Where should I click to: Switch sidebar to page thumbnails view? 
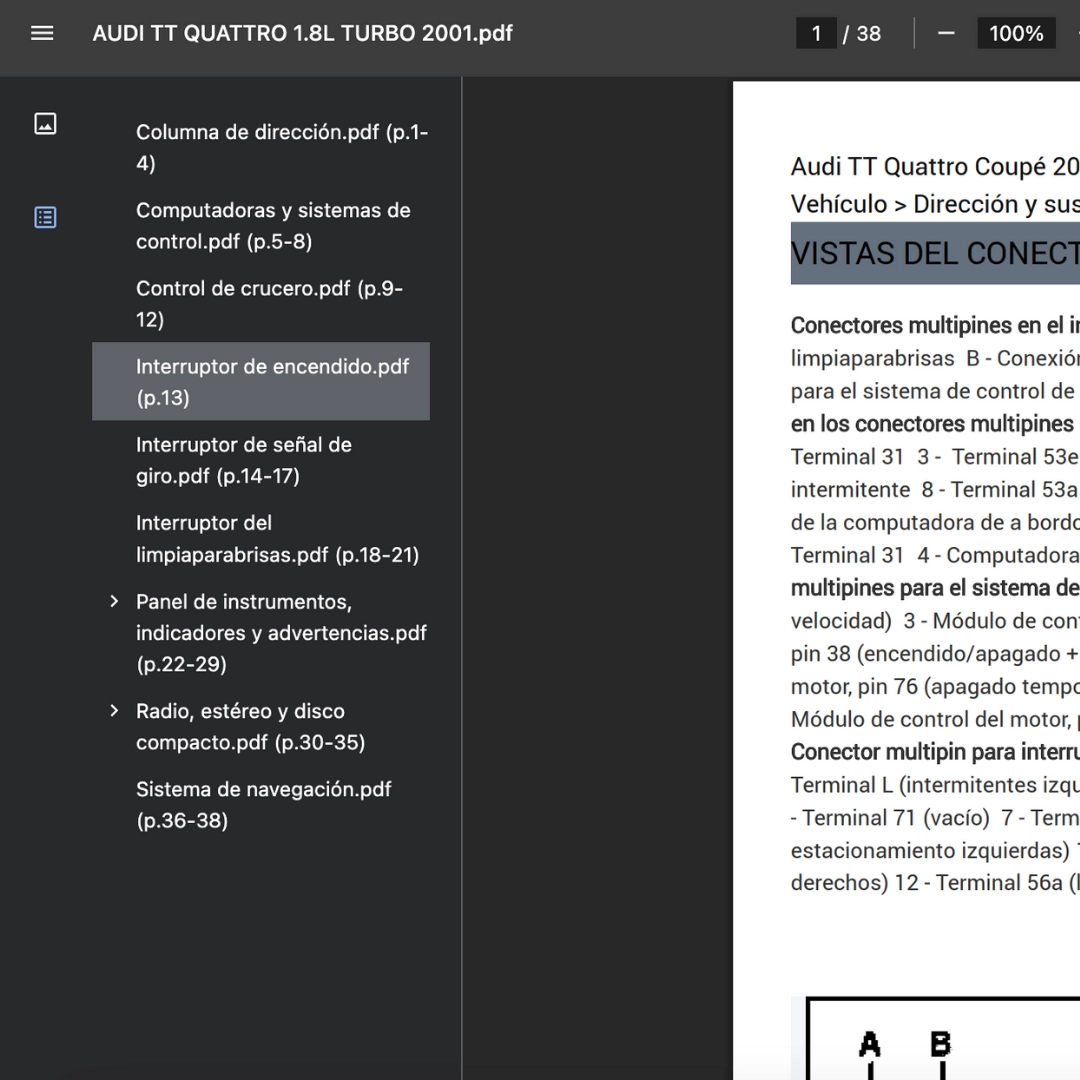point(45,124)
